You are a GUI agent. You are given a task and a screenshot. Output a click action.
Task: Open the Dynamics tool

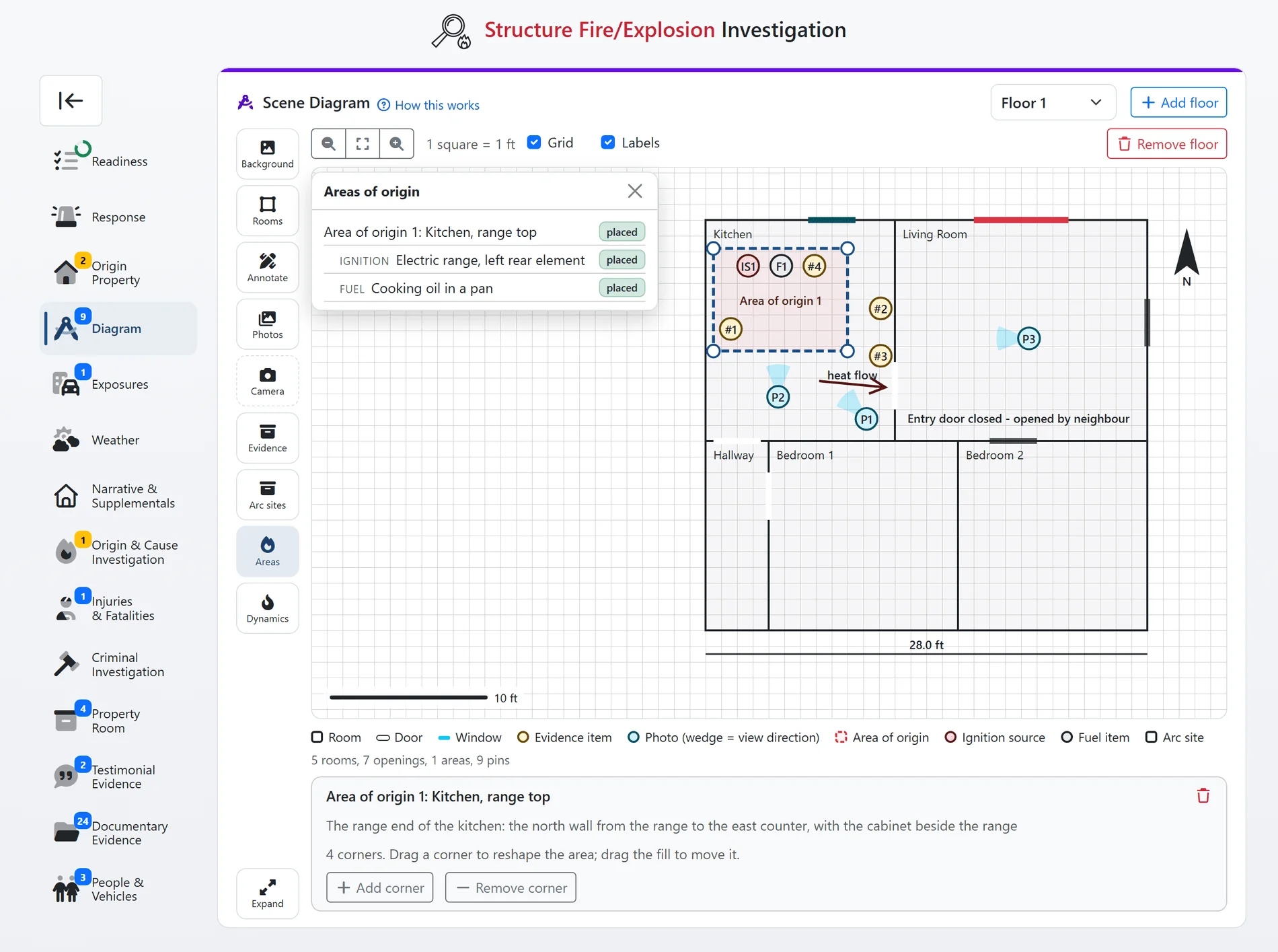(x=267, y=609)
